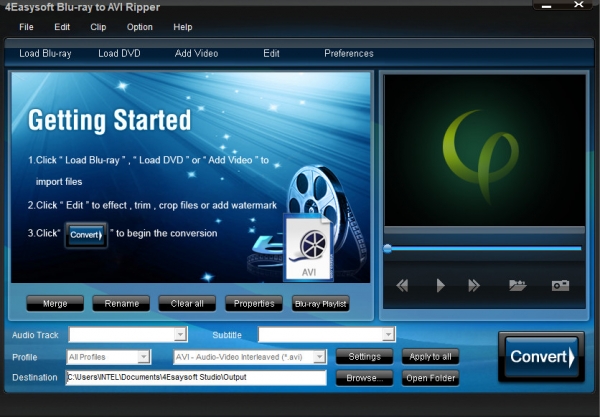Click the Apply to all button
The height and width of the screenshot is (417, 600).
430,357
